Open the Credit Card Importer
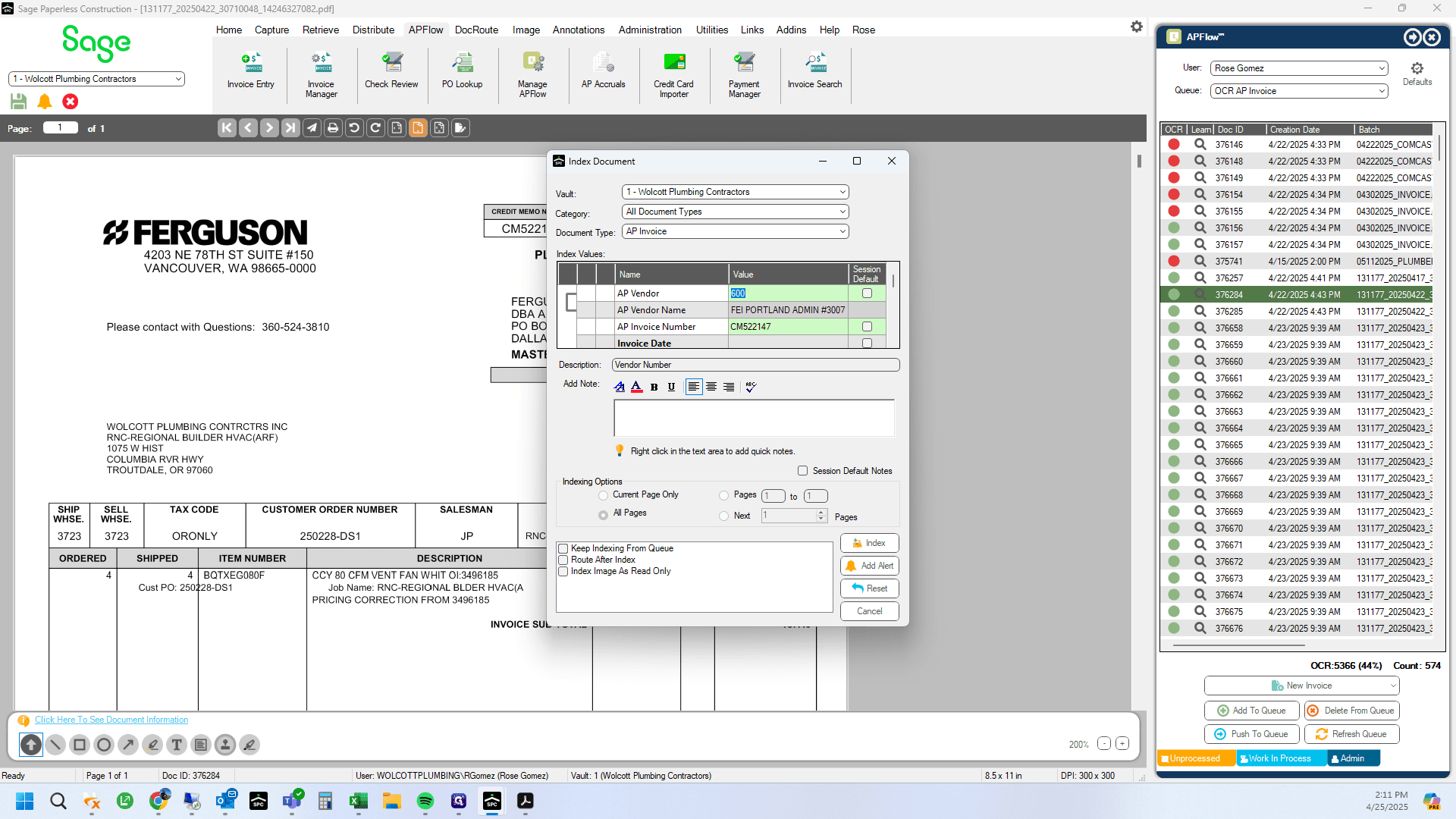Viewport: 1456px width, 819px height. (x=673, y=75)
